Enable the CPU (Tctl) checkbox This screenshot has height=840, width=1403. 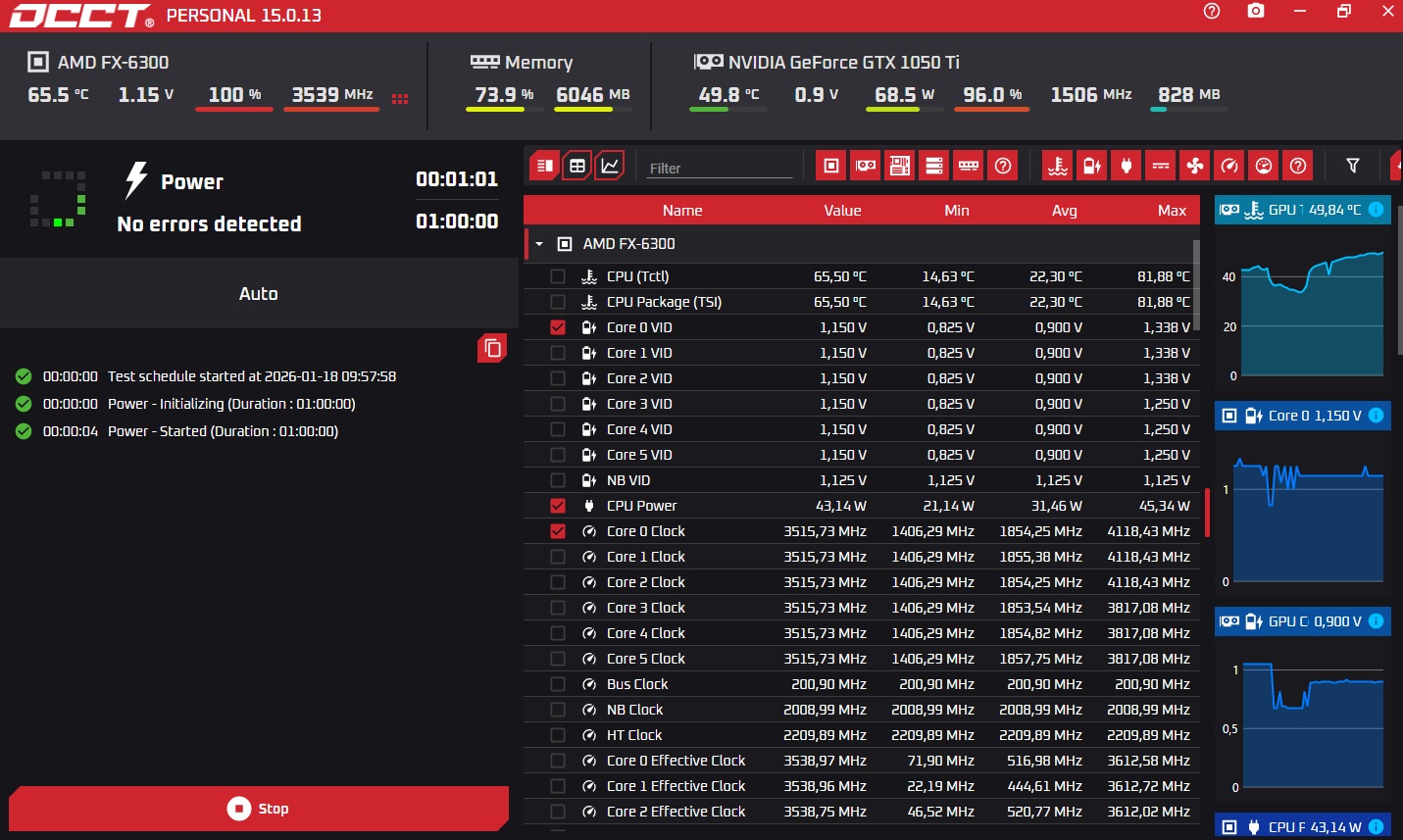[558, 276]
